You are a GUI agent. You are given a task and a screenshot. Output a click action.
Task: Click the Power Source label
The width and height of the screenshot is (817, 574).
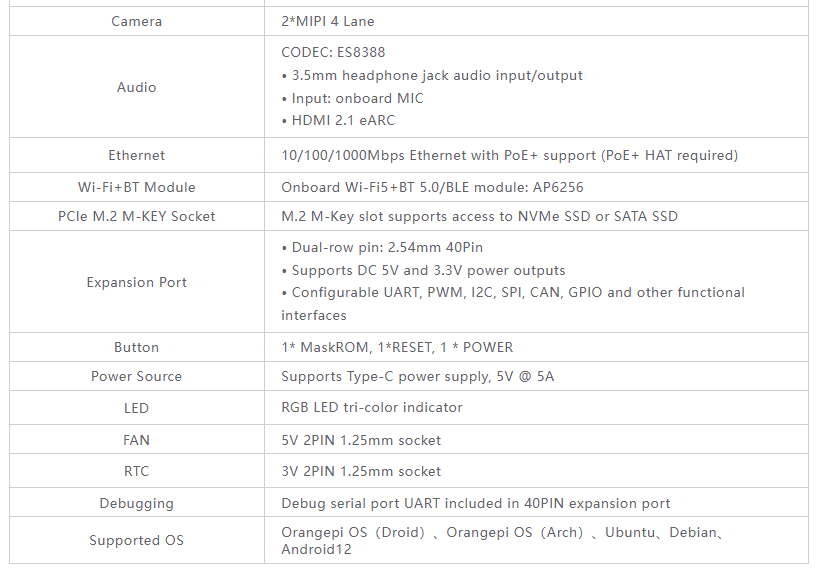click(137, 376)
